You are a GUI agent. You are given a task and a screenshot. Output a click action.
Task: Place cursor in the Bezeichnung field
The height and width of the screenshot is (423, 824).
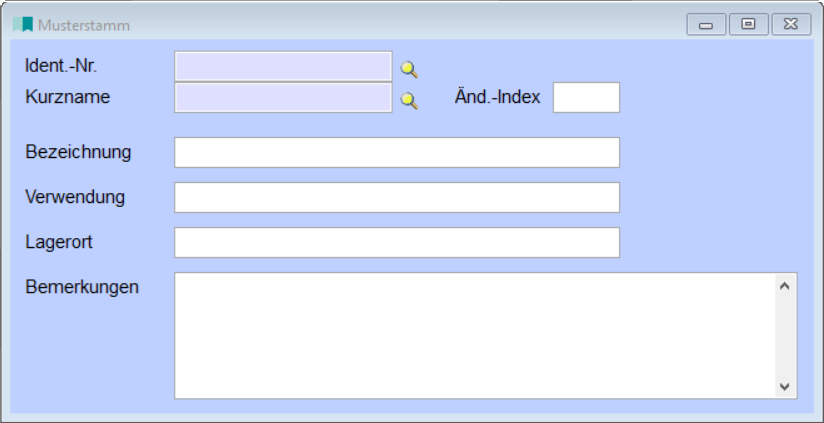tap(396, 153)
